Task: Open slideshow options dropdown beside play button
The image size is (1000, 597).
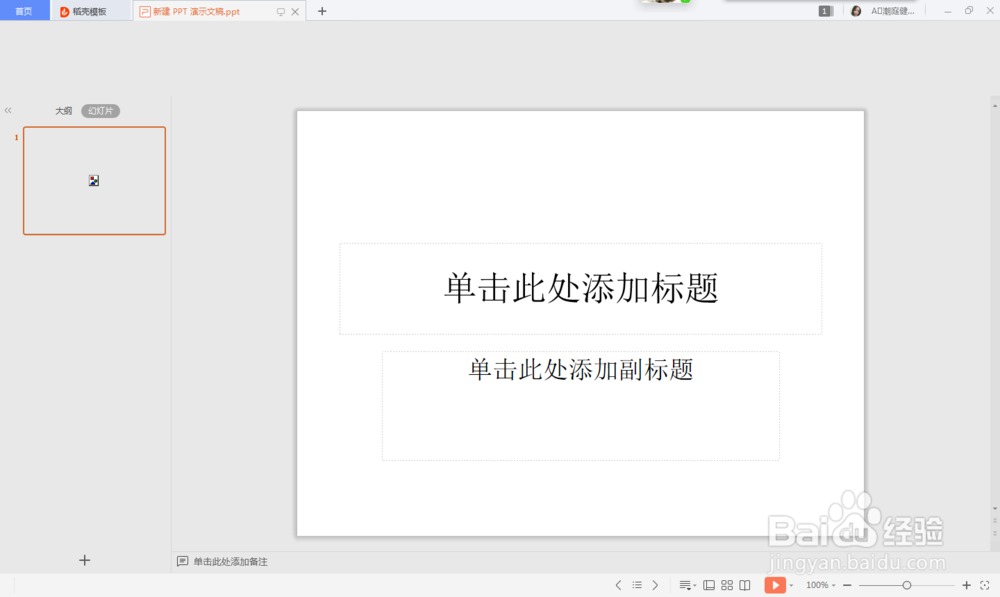Action: click(x=791, y=585)
